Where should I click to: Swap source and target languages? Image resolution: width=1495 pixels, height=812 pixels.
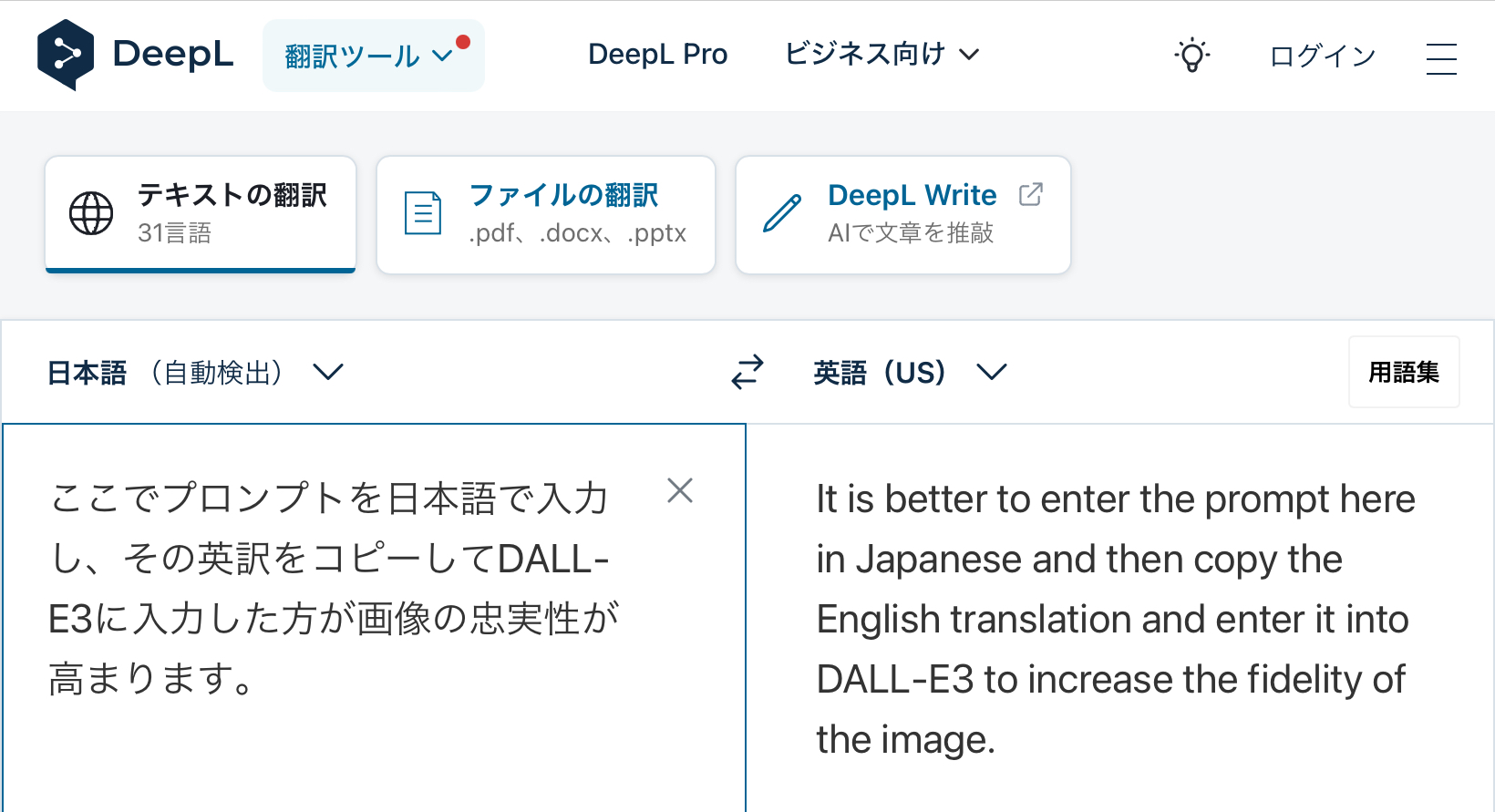coord(747,373)
